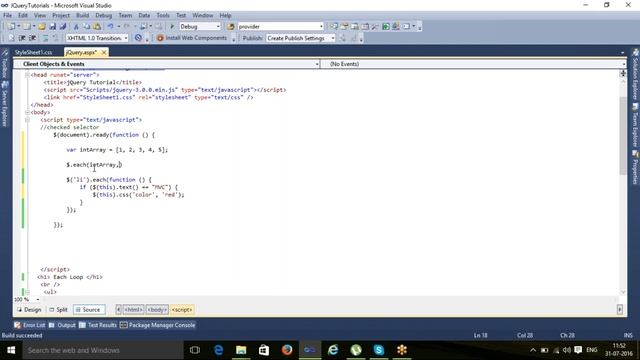Select the Source view button
The image size is (640, 360).
pyautogui.click(x=89, y=310)
